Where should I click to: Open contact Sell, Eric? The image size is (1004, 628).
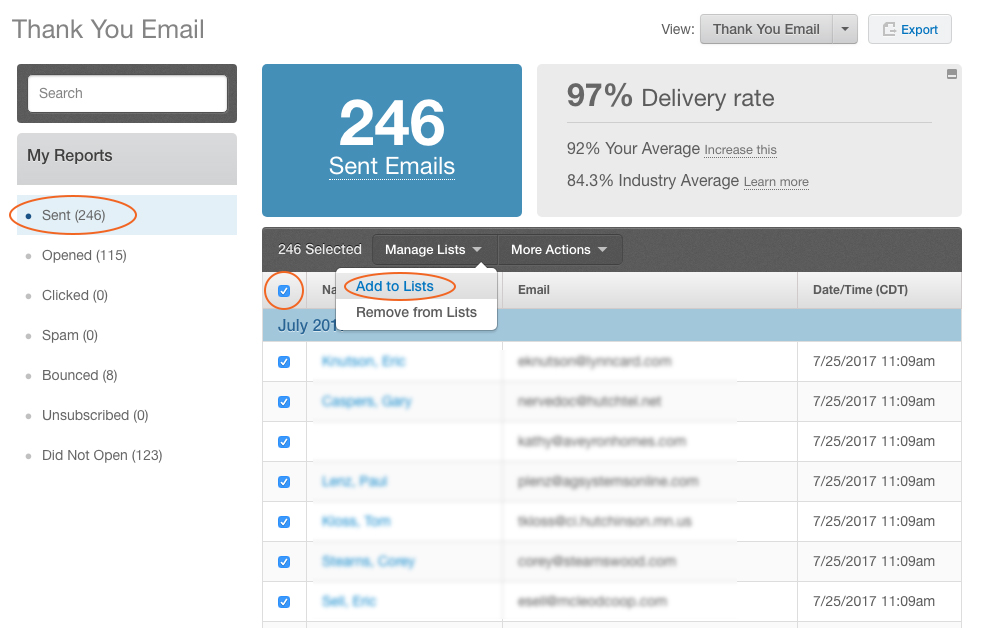(x=349, y=601)
